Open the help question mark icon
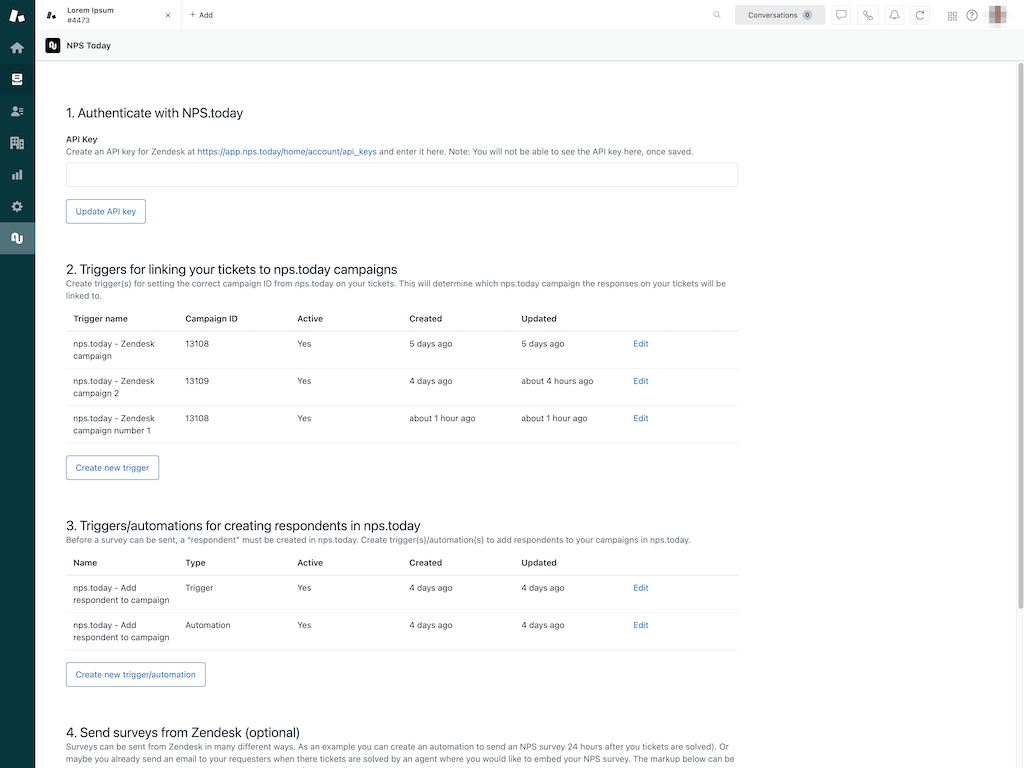 pyautogui.click(x=972, y=15)
